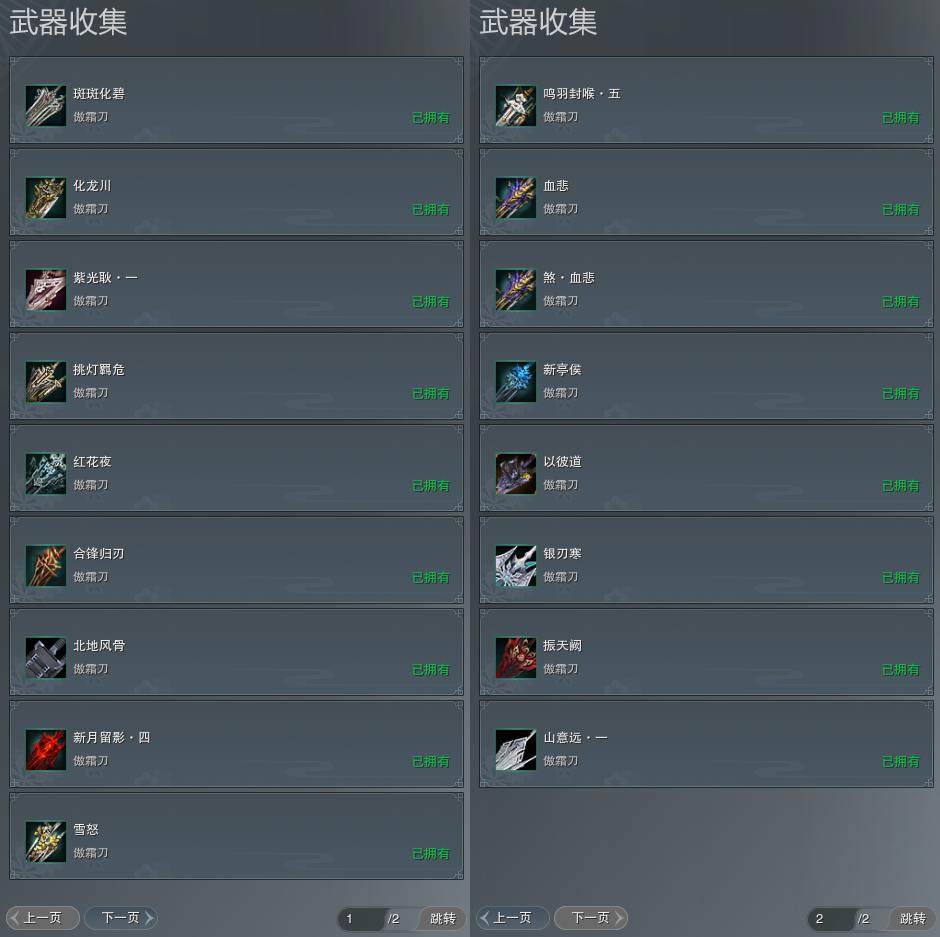Click the 跳转 button on page one
Image resolution: width=940 pixels, height=937 pixels.
point(443,918)
